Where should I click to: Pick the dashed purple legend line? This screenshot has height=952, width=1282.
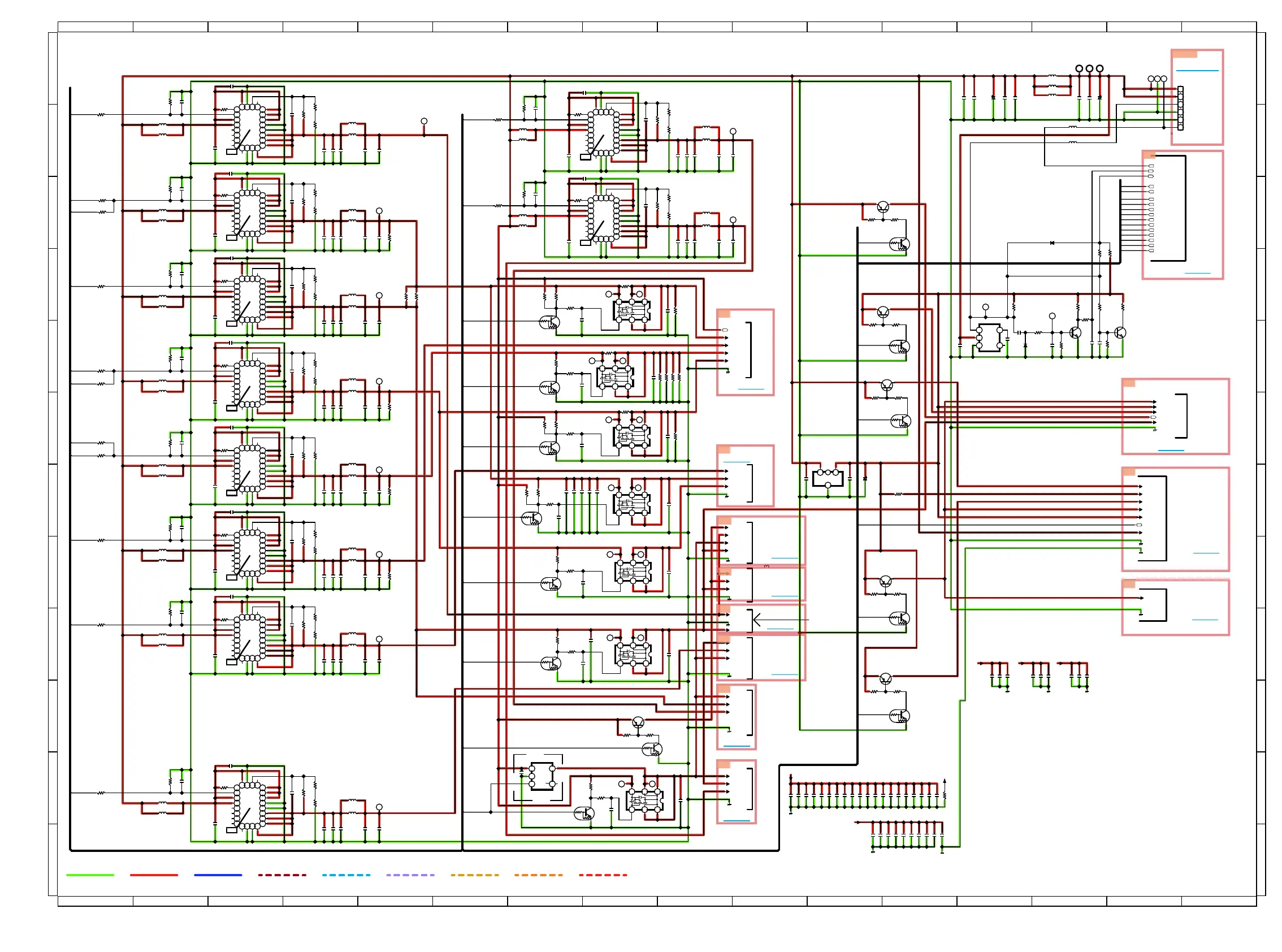pyautogui.click(x=410, y=875)
